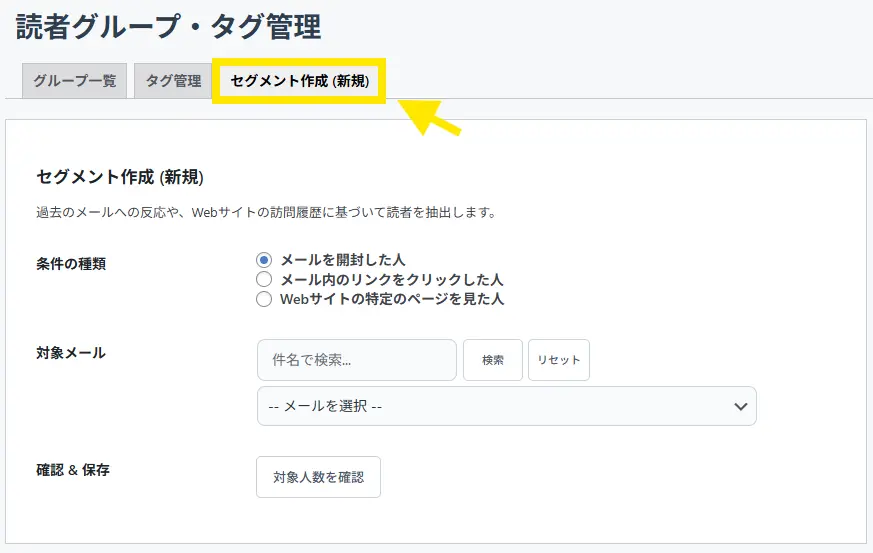The width and height of the screenshot is (873, 553).
Task: Click the 確認 & 保存 field label
Action: point(73,469)
